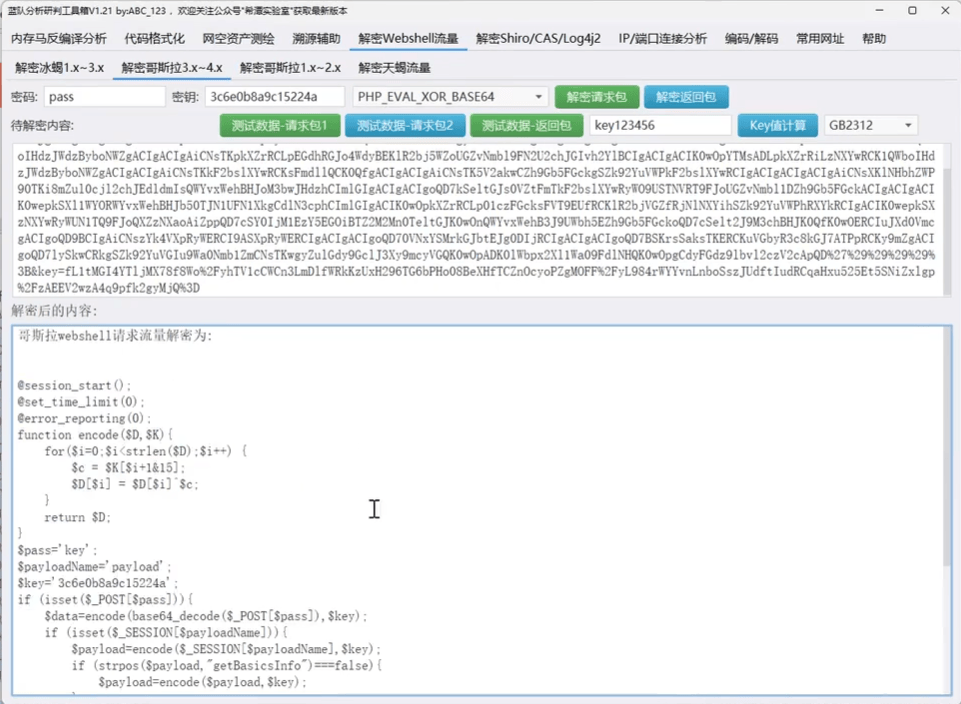Click the $payloadName='payload'; line
This screenshot has width=961, height=704.
click(x=94, y=567)
